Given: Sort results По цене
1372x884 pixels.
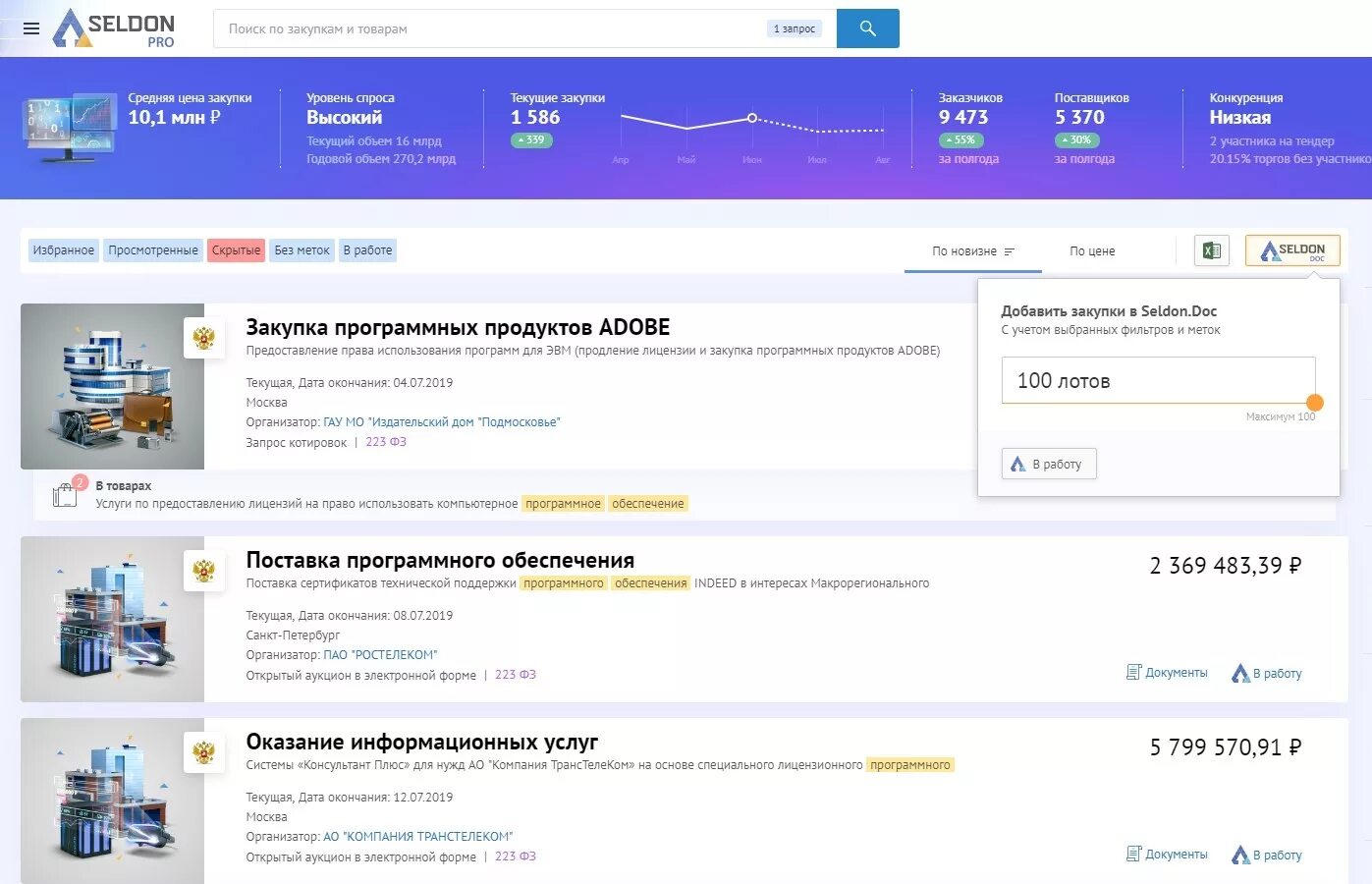Looking at the screenshot, I should coord(1092,251).
